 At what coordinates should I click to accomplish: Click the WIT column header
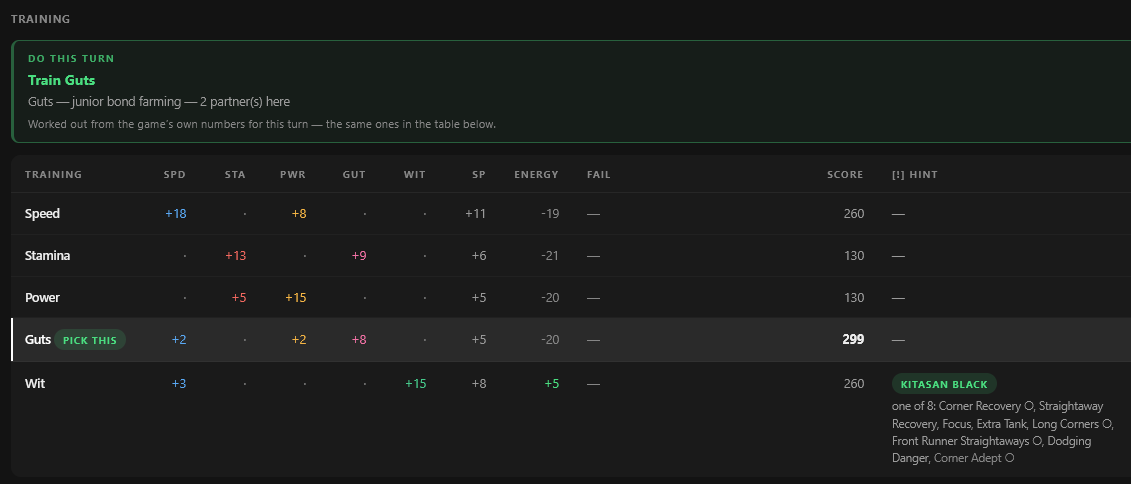tap(414, 175)
